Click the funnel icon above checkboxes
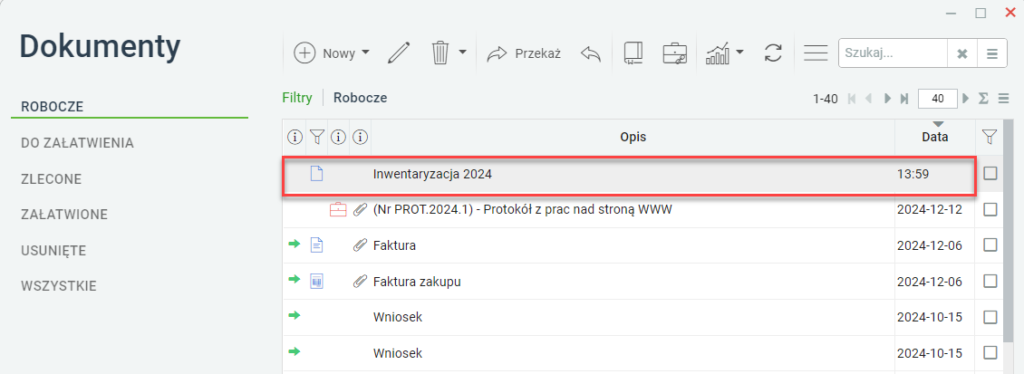This screenshot has height=374, width=1024. coord(990,137)
